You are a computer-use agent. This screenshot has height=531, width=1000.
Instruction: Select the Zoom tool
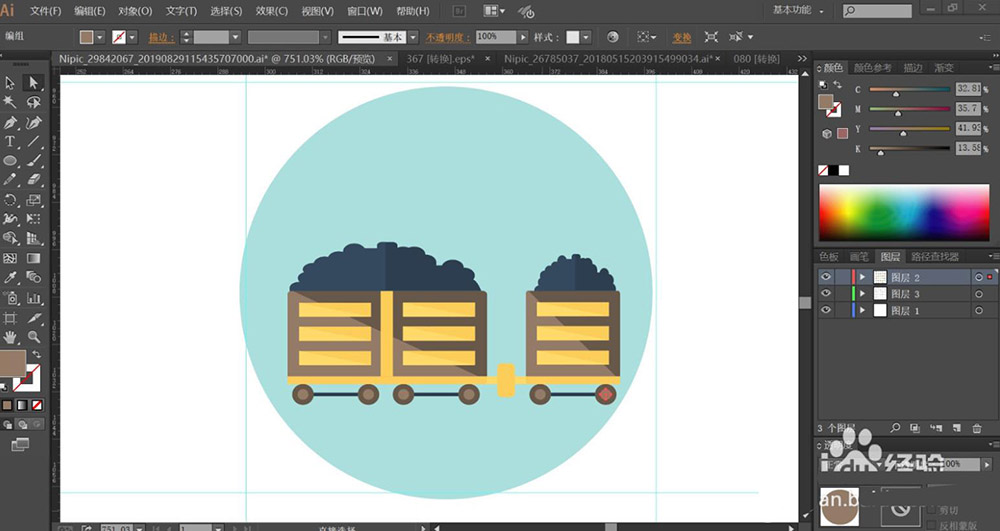click(33, 337)
